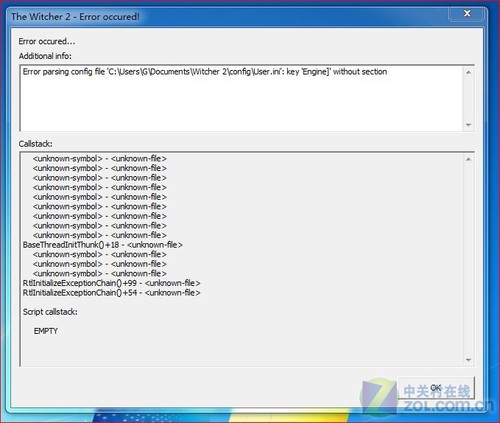Click the dialog title 'The Witcher 2 - Error occured!'
This screenshot has width=500, height=423.
coord(75,16)
